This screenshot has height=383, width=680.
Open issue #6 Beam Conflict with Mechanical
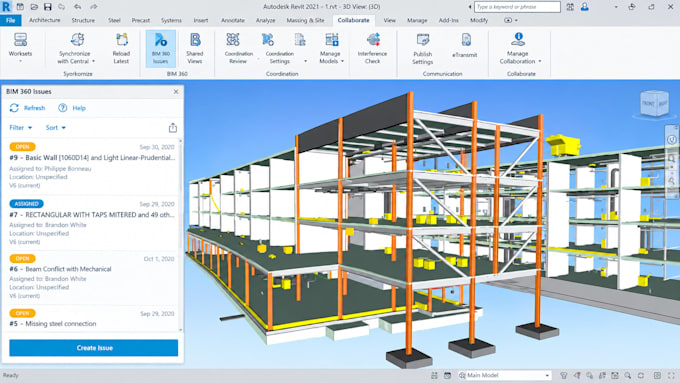[92, 277]
